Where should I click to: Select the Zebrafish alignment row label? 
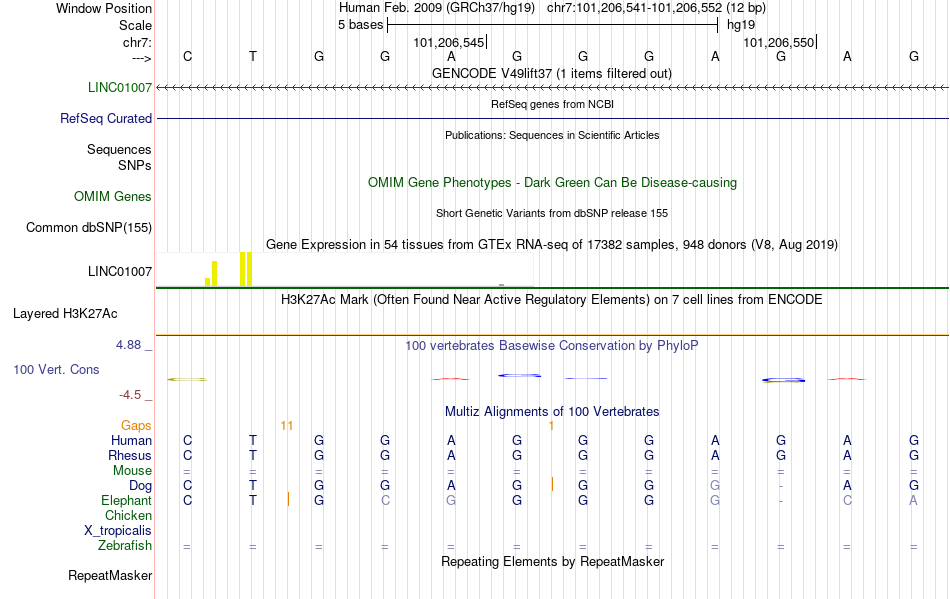pyautogui.click(x=125, y=546)
